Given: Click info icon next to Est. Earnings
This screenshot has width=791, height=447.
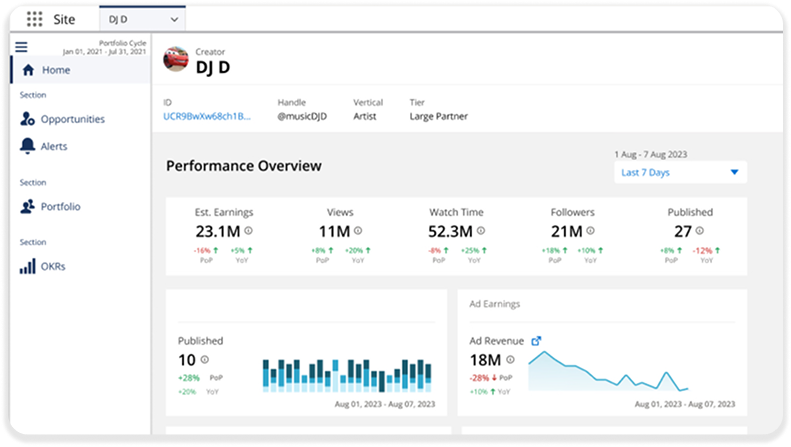Looking at the screenshot, I should pyautogui.click(x=248, y=230).
